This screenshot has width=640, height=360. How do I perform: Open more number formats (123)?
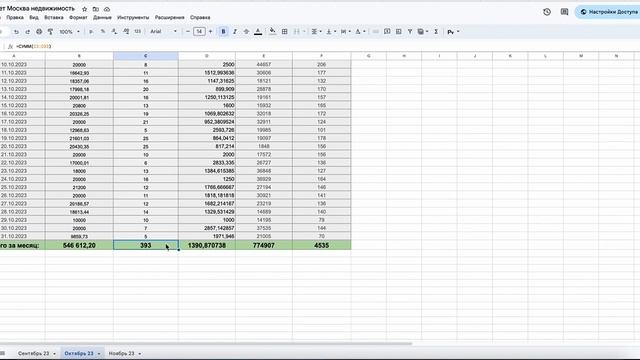pyautogui.click(x=138, y=31)
